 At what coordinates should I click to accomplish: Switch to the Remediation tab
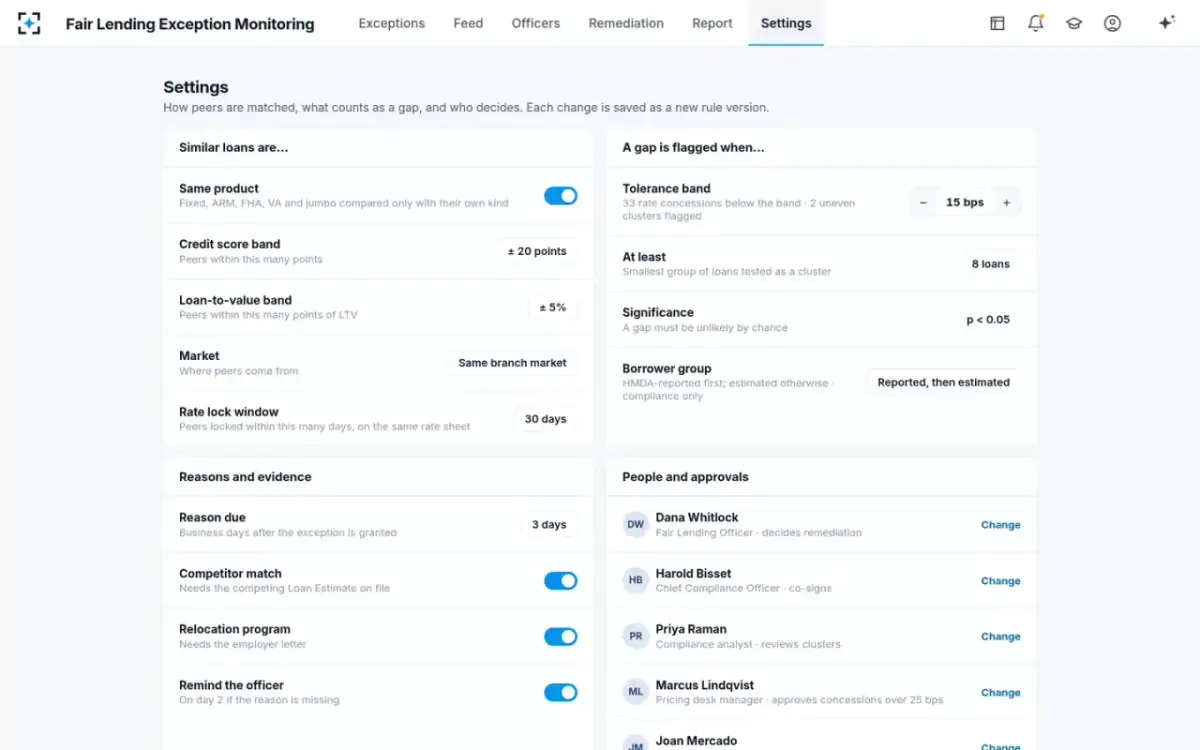coord(626,23)
